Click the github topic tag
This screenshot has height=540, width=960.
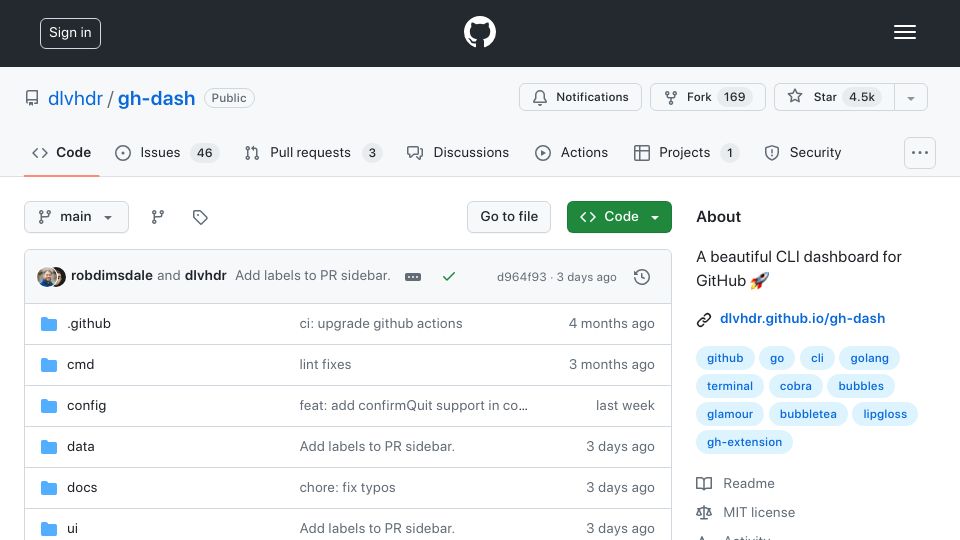[x=725, y=358]
